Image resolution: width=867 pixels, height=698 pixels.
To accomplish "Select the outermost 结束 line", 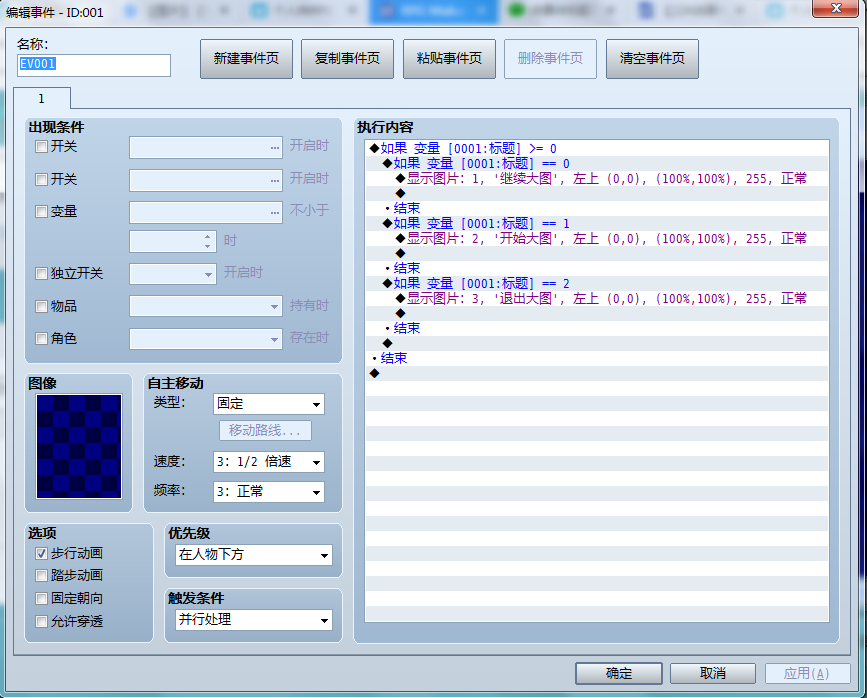I will [597, 358].
